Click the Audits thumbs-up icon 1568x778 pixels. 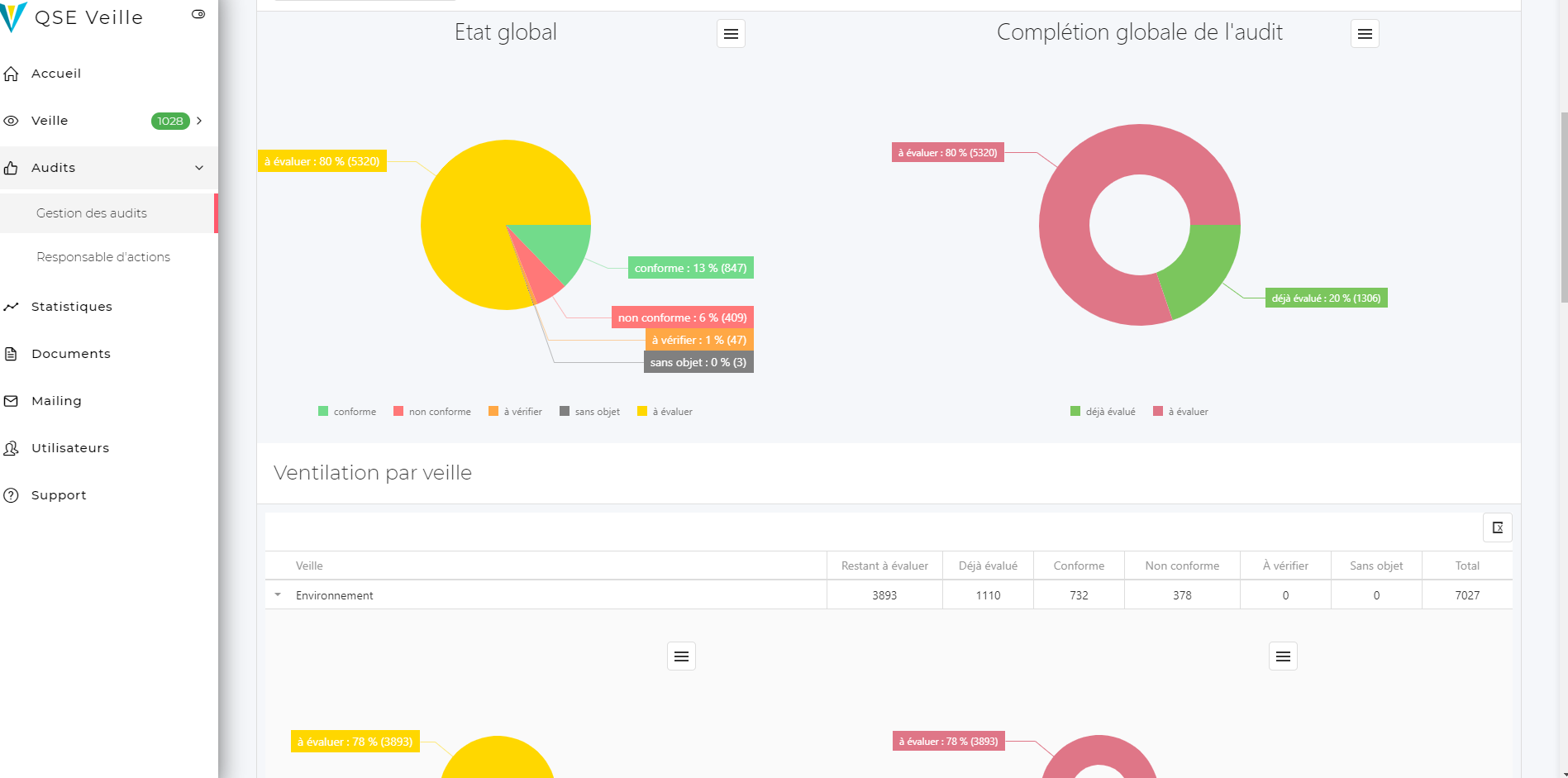pyautogui.click(x=11, y=168)
